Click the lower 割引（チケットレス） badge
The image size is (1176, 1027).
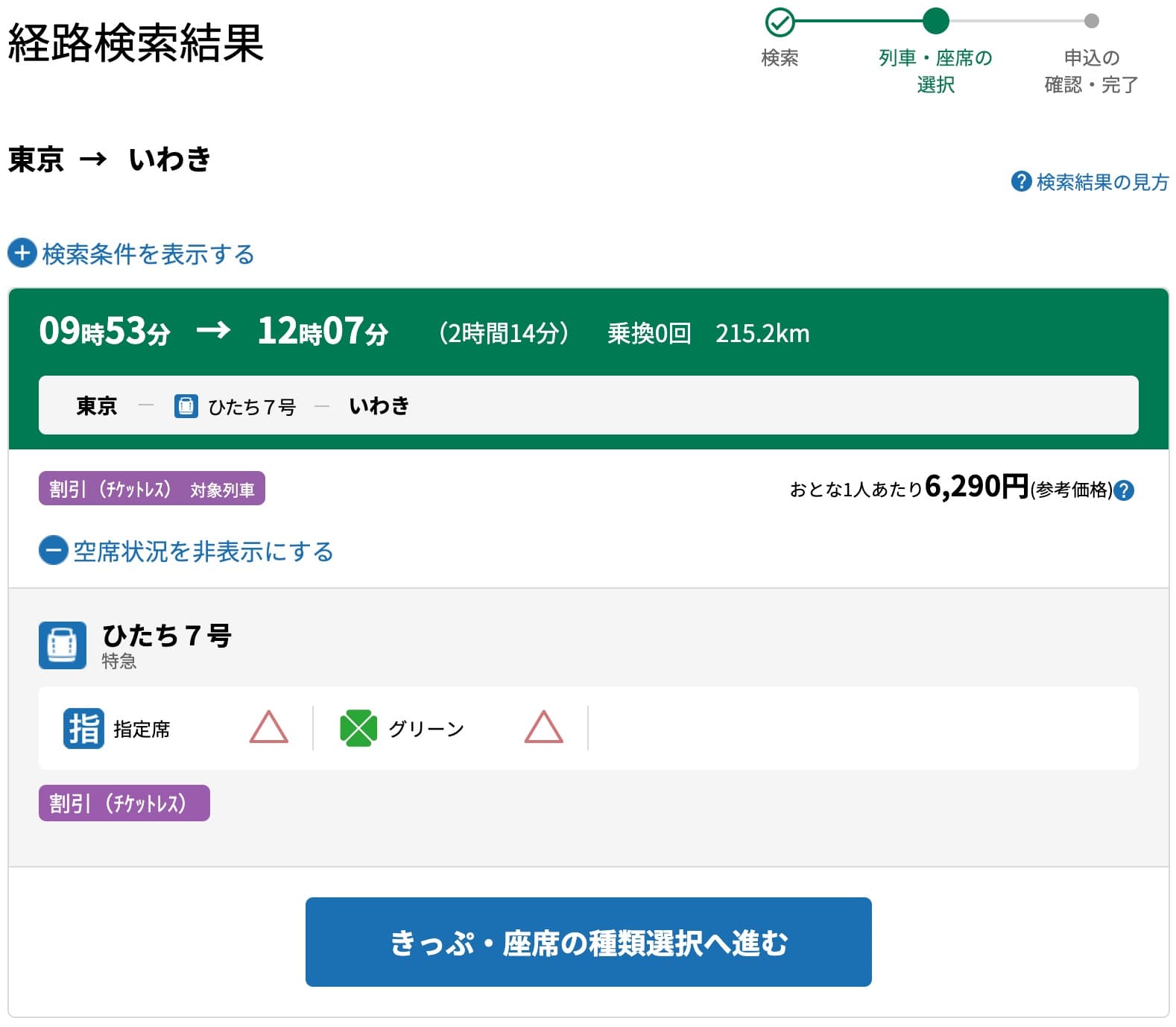pos(124,803)
